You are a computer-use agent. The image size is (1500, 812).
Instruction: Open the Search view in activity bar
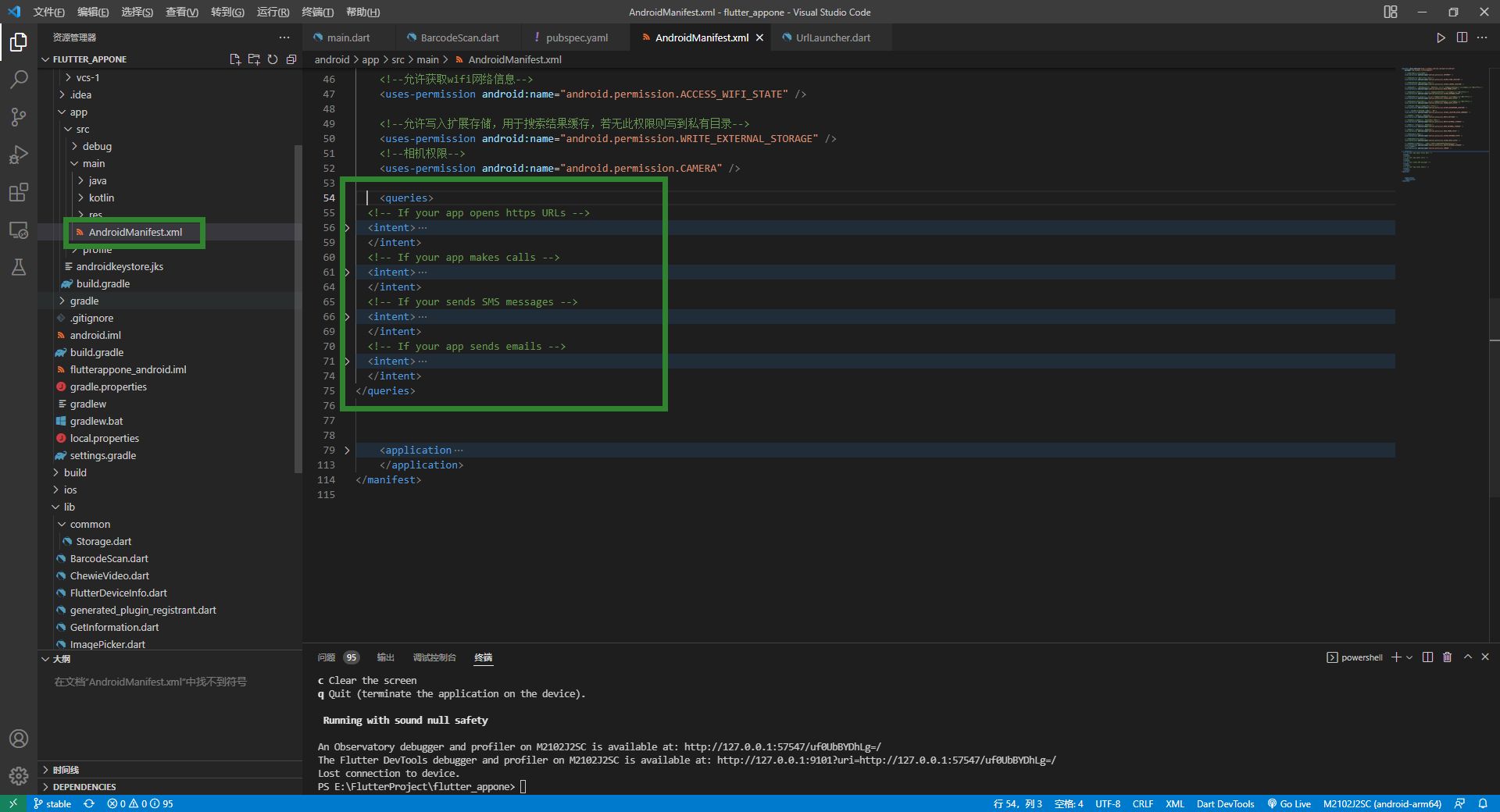pyautogui.click(x=19, y=79)
